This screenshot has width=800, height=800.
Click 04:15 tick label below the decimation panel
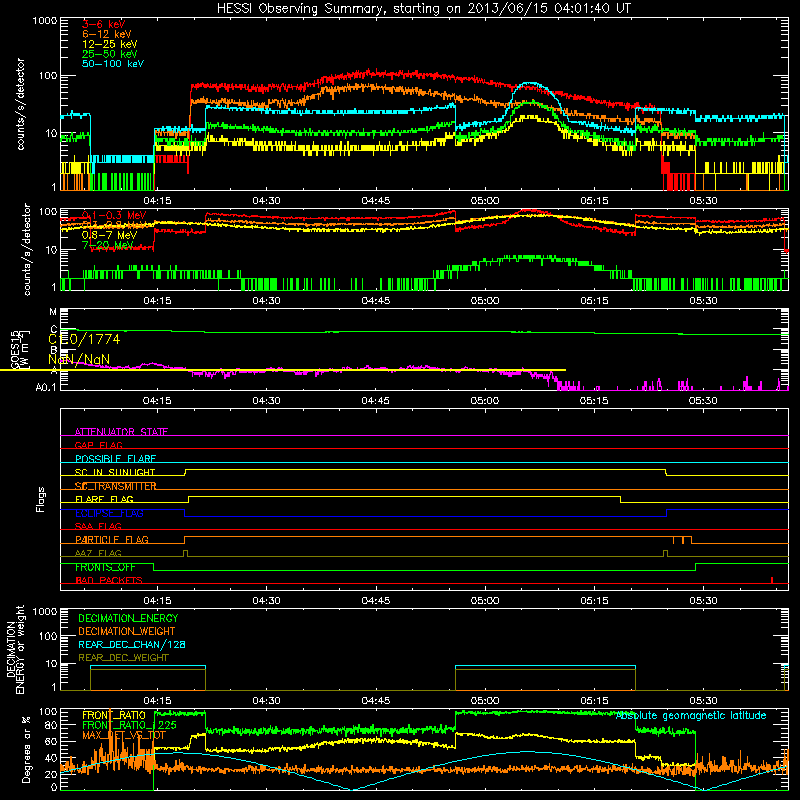click(157, 701)
